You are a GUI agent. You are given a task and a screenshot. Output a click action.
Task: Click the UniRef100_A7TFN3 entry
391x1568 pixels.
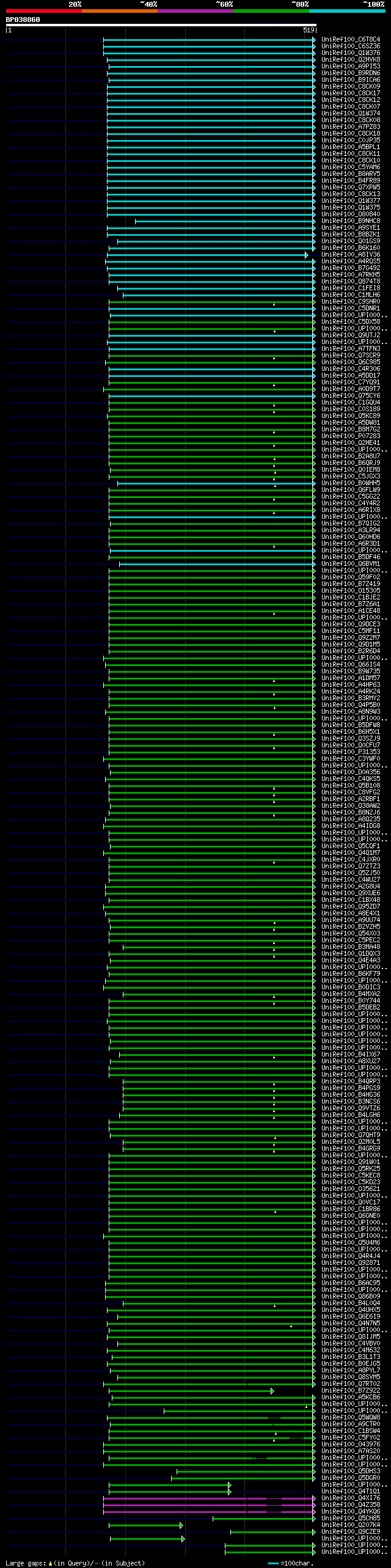point(351,349)
